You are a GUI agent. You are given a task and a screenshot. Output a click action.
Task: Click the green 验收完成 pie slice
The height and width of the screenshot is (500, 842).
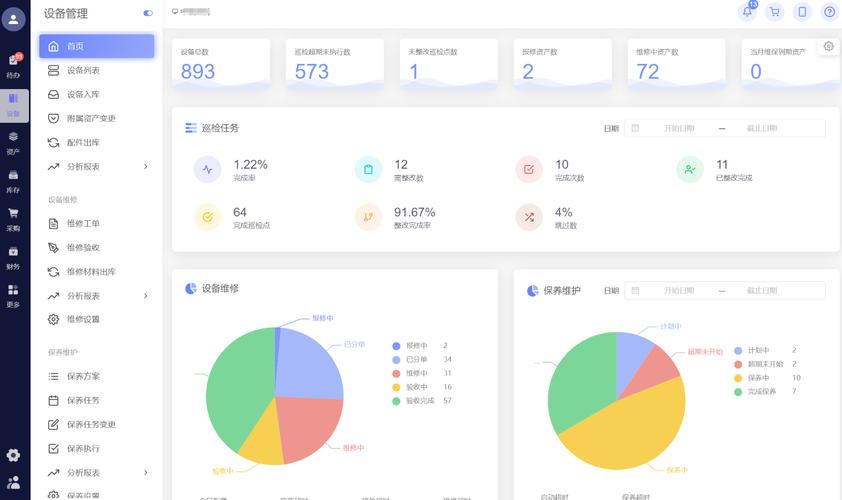point(236,392)
